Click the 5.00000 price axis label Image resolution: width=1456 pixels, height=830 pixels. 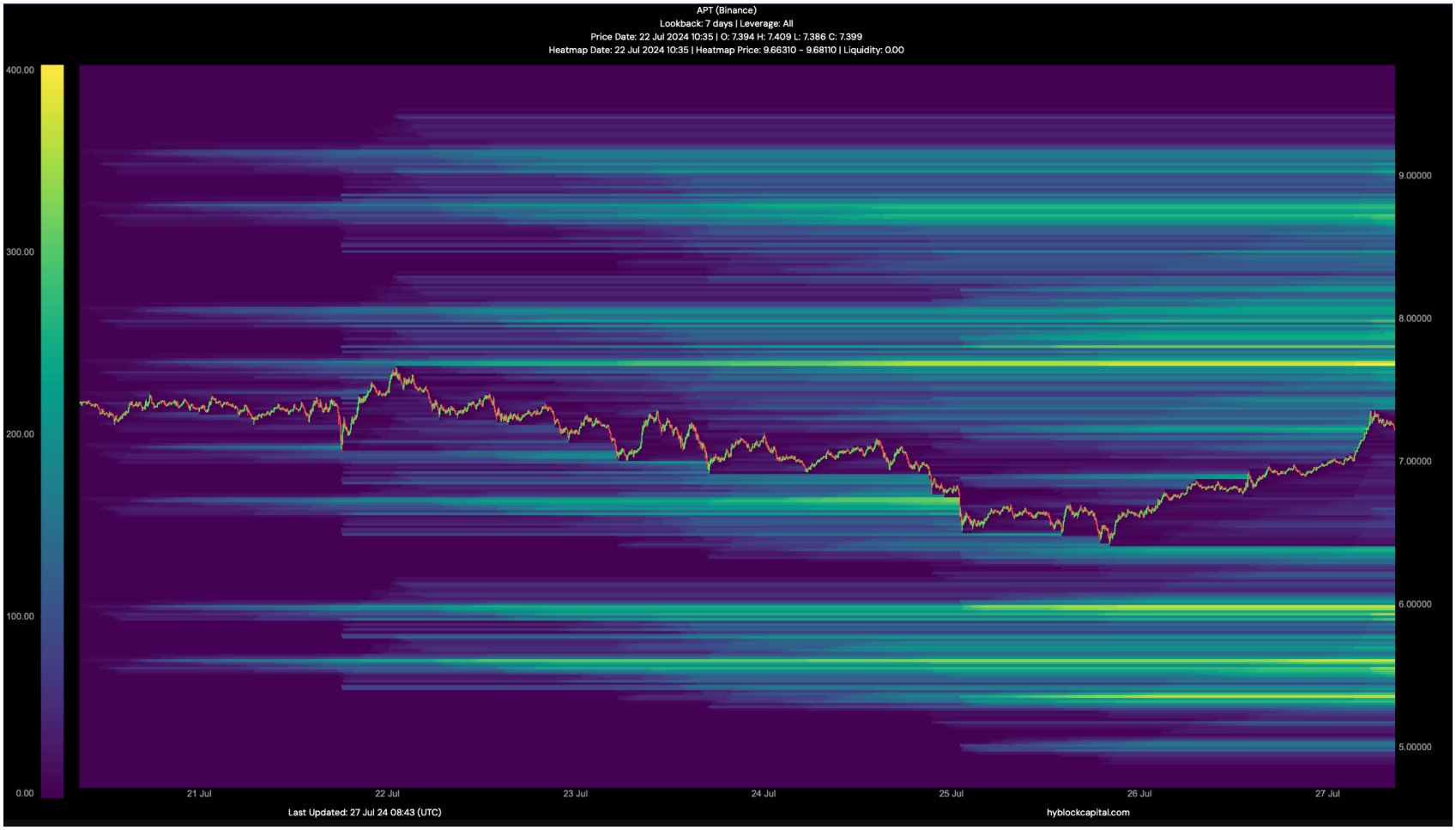click(x=1415, y=748)
